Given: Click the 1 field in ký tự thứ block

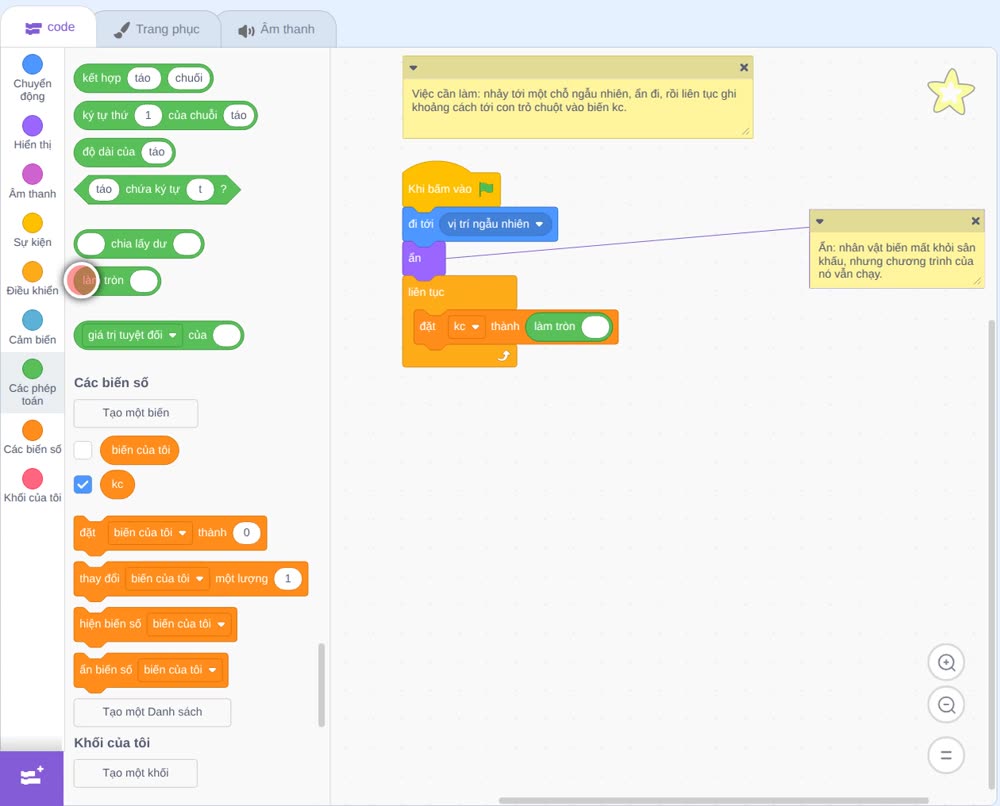Looking at the screenshot, I should (148, 115).
